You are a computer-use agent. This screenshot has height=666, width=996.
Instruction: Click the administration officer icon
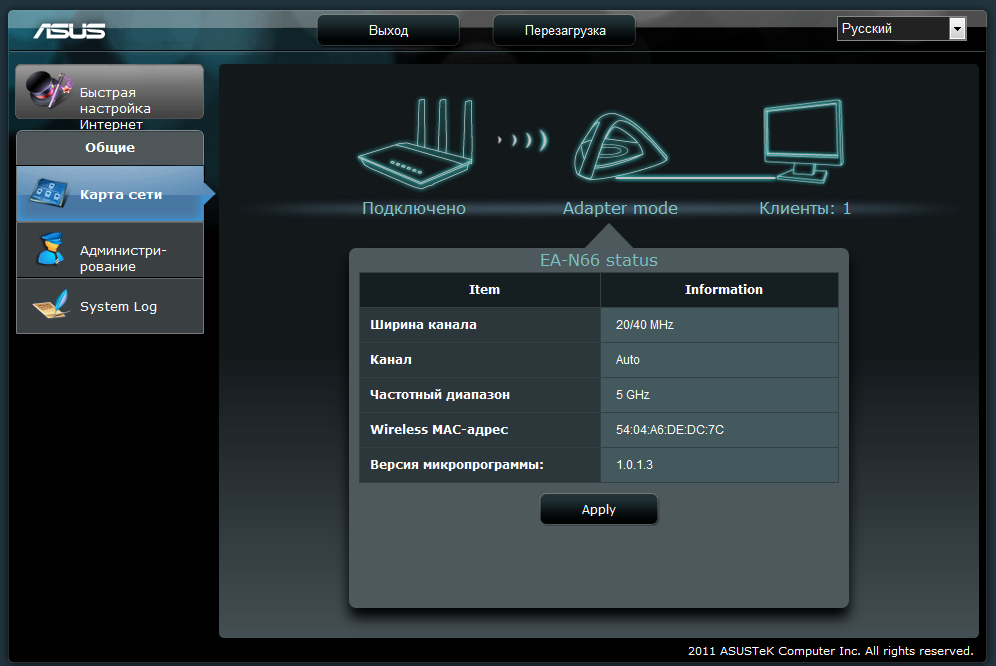coord(50,249)
